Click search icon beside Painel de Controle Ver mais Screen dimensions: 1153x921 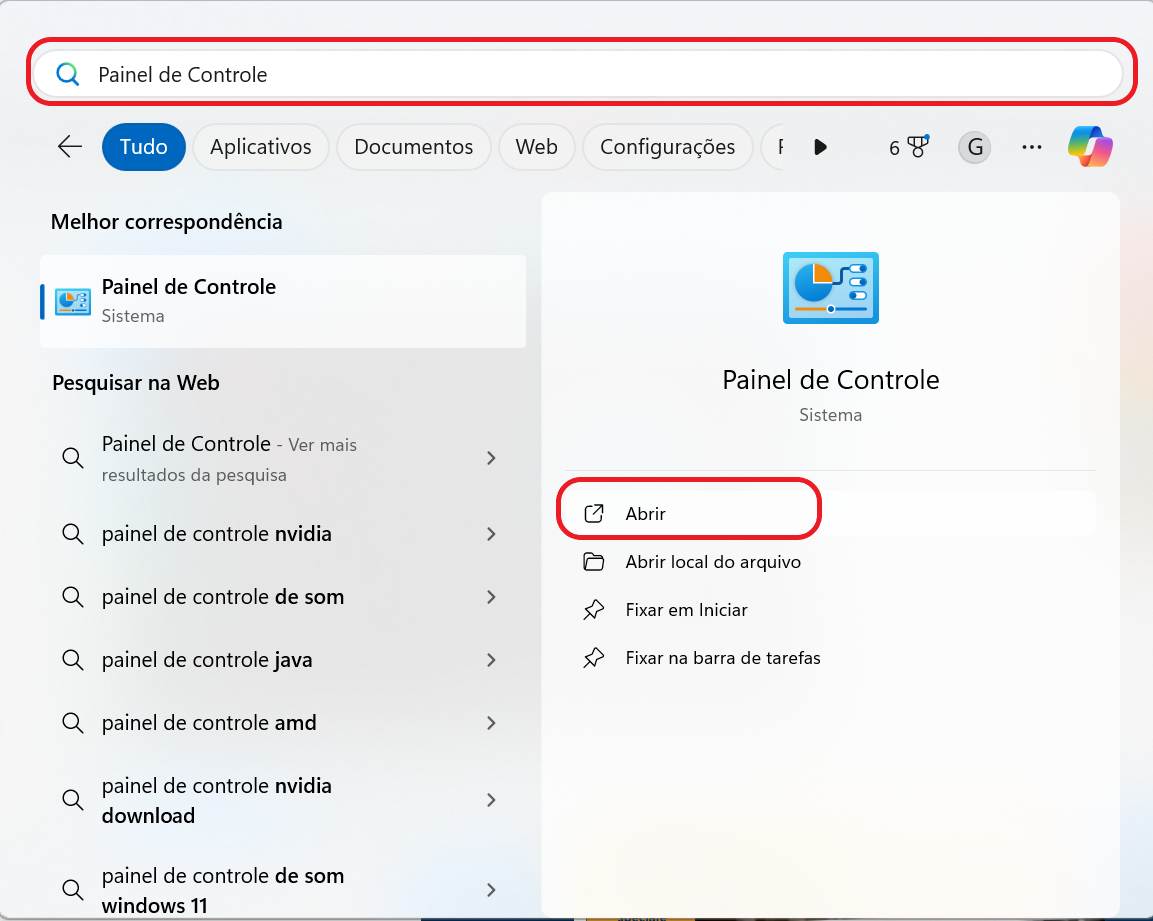coord(72,458)
